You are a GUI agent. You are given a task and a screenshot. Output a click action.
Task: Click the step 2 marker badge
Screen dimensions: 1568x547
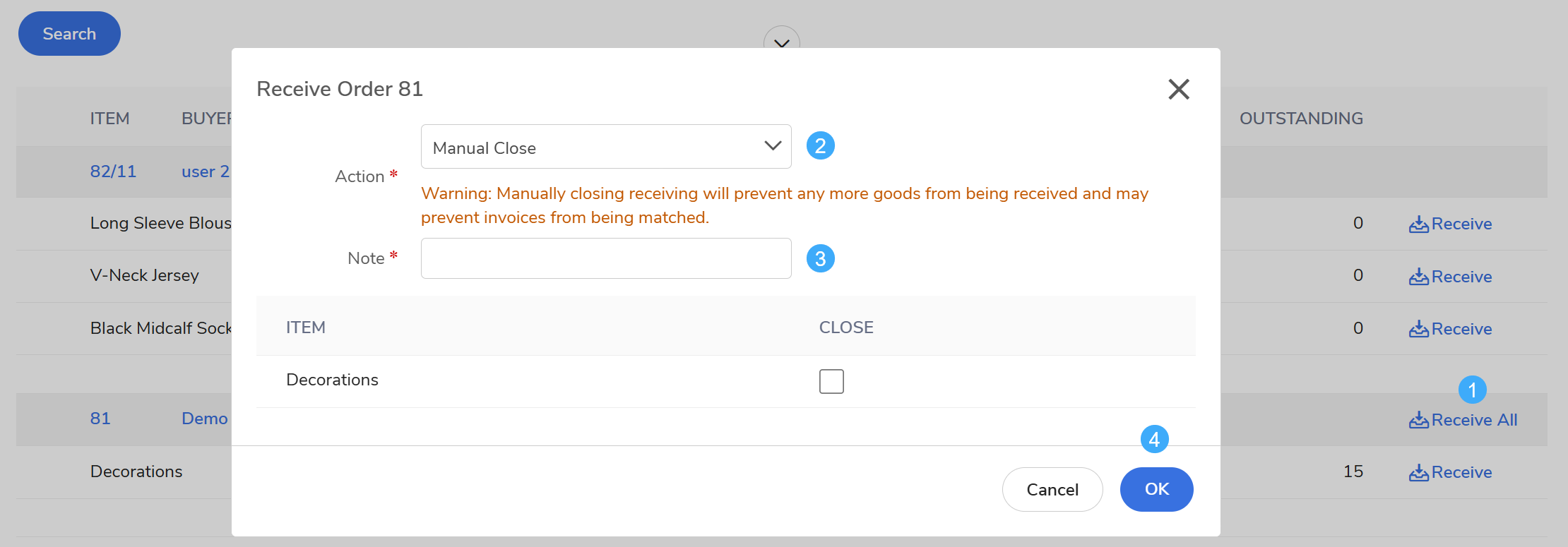(820, 146)
